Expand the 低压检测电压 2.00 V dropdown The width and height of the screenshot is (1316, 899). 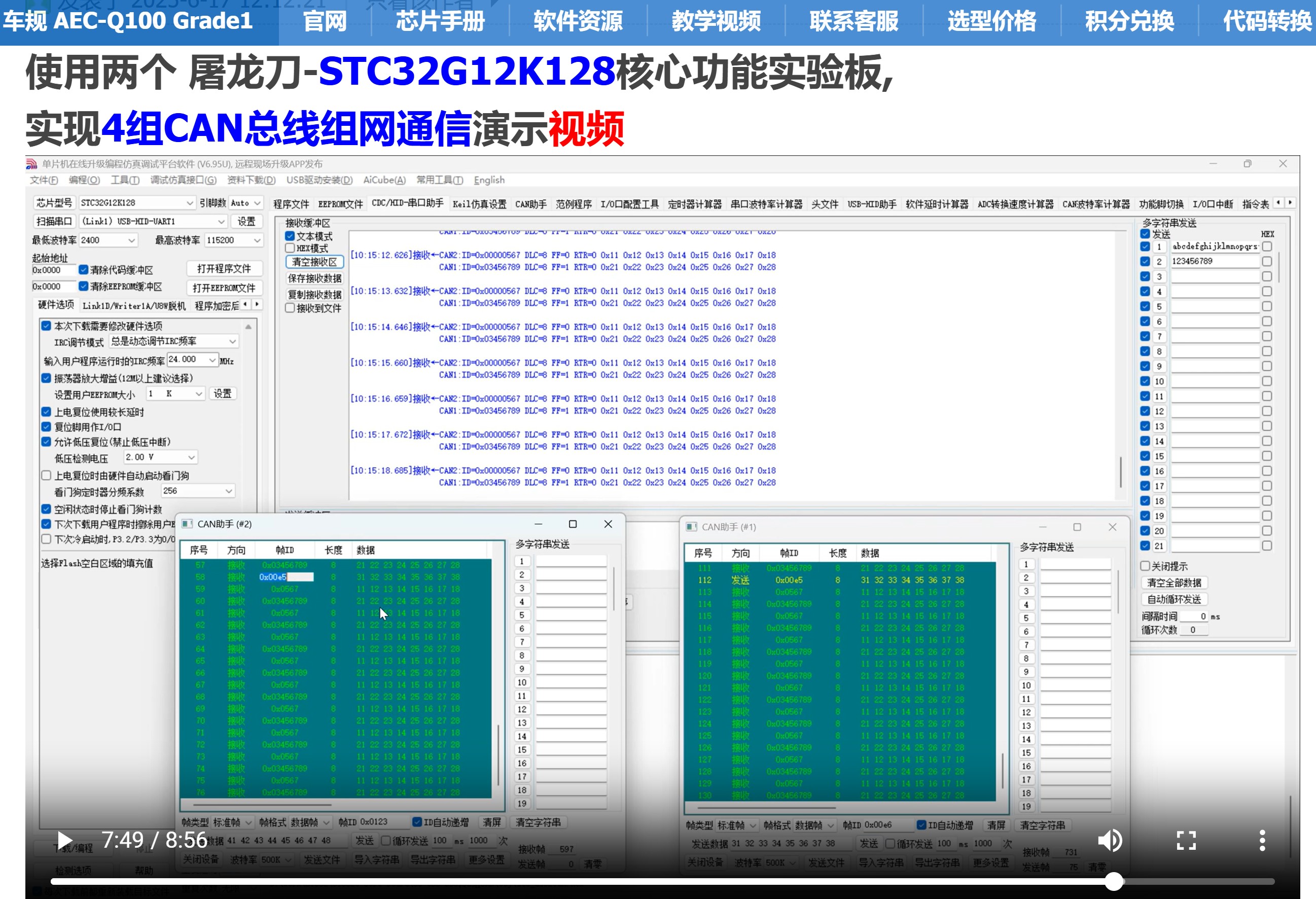(191, 457)
